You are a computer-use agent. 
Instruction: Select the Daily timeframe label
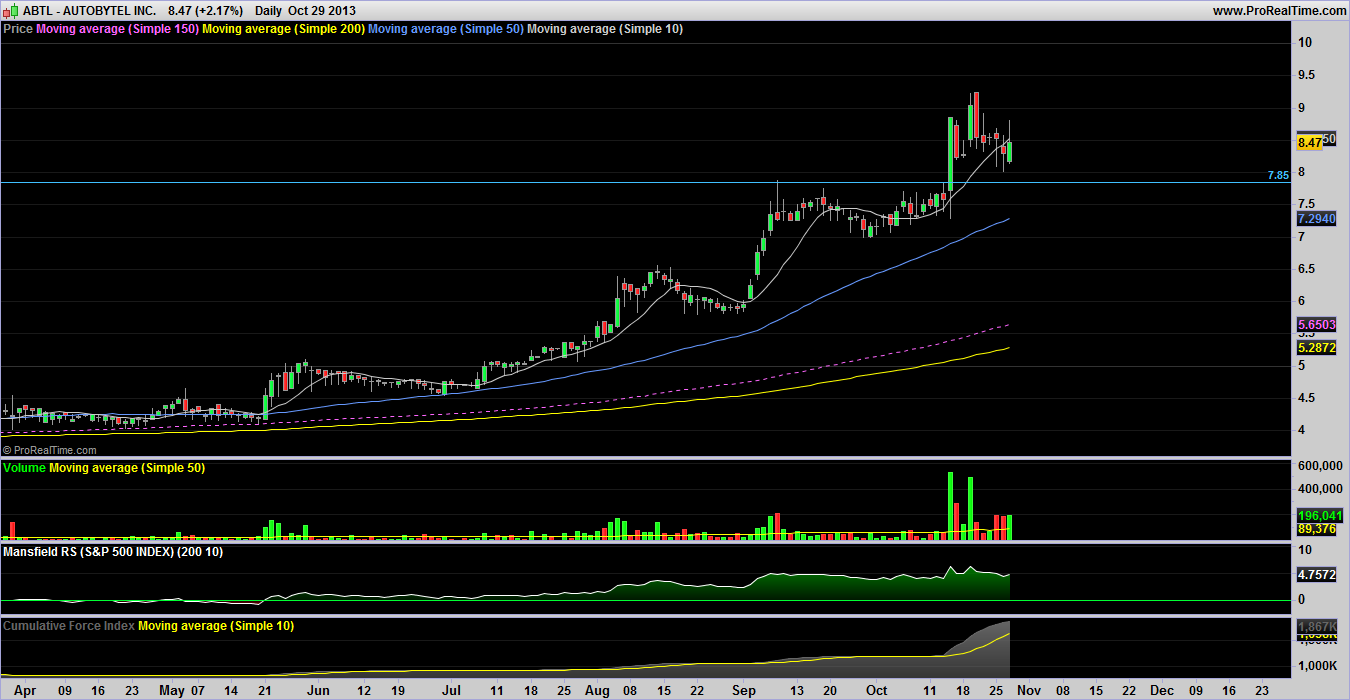pos(267,9)
